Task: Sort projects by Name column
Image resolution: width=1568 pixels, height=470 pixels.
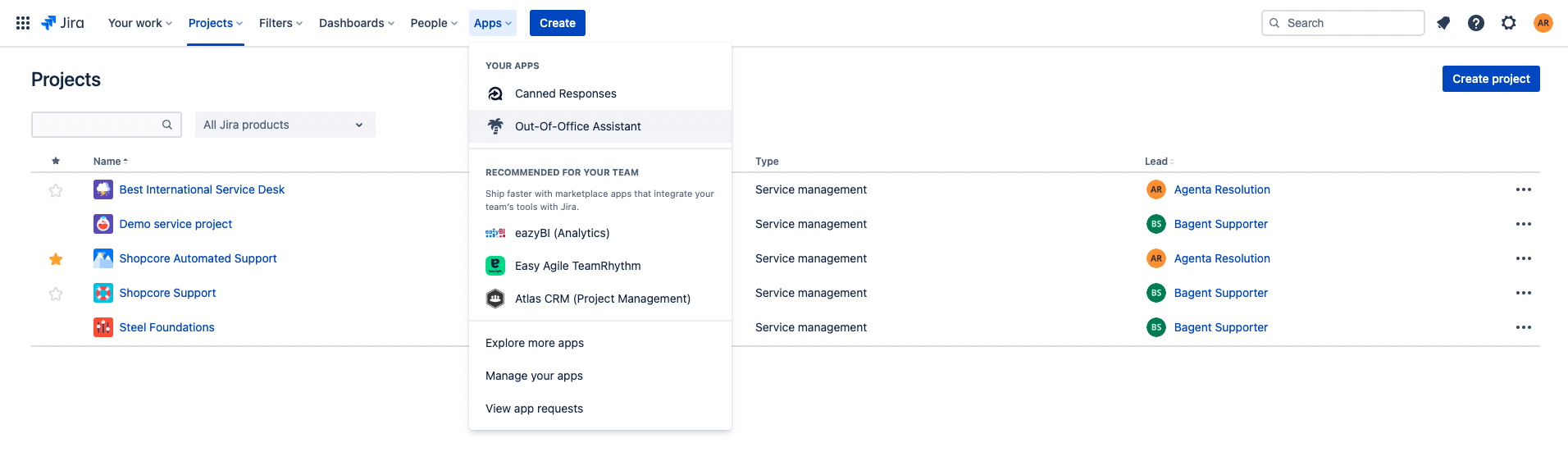Action: pyautogui.click(x=110, y=162)
